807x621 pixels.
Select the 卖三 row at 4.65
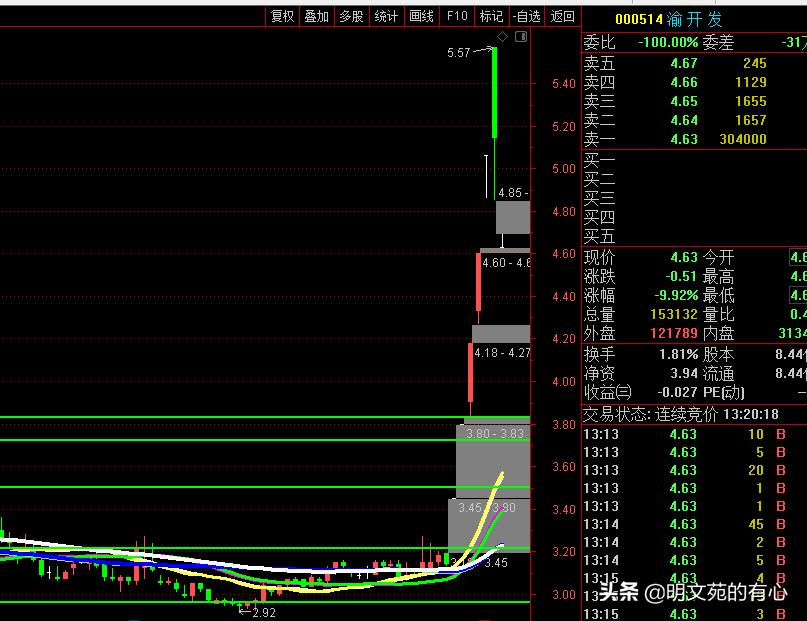point(694,101)
